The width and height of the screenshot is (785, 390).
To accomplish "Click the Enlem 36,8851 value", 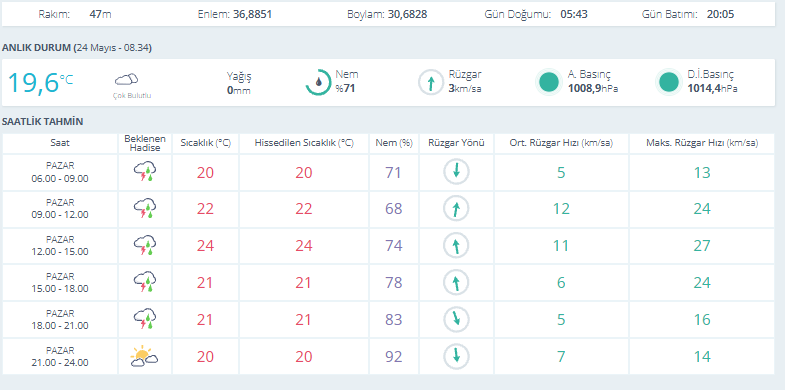I will tap(252, 14).
